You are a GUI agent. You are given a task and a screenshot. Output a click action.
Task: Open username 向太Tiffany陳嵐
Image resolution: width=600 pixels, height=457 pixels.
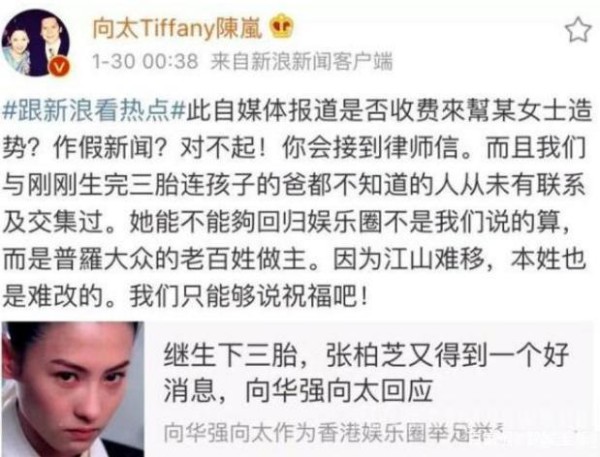point(178,28)
